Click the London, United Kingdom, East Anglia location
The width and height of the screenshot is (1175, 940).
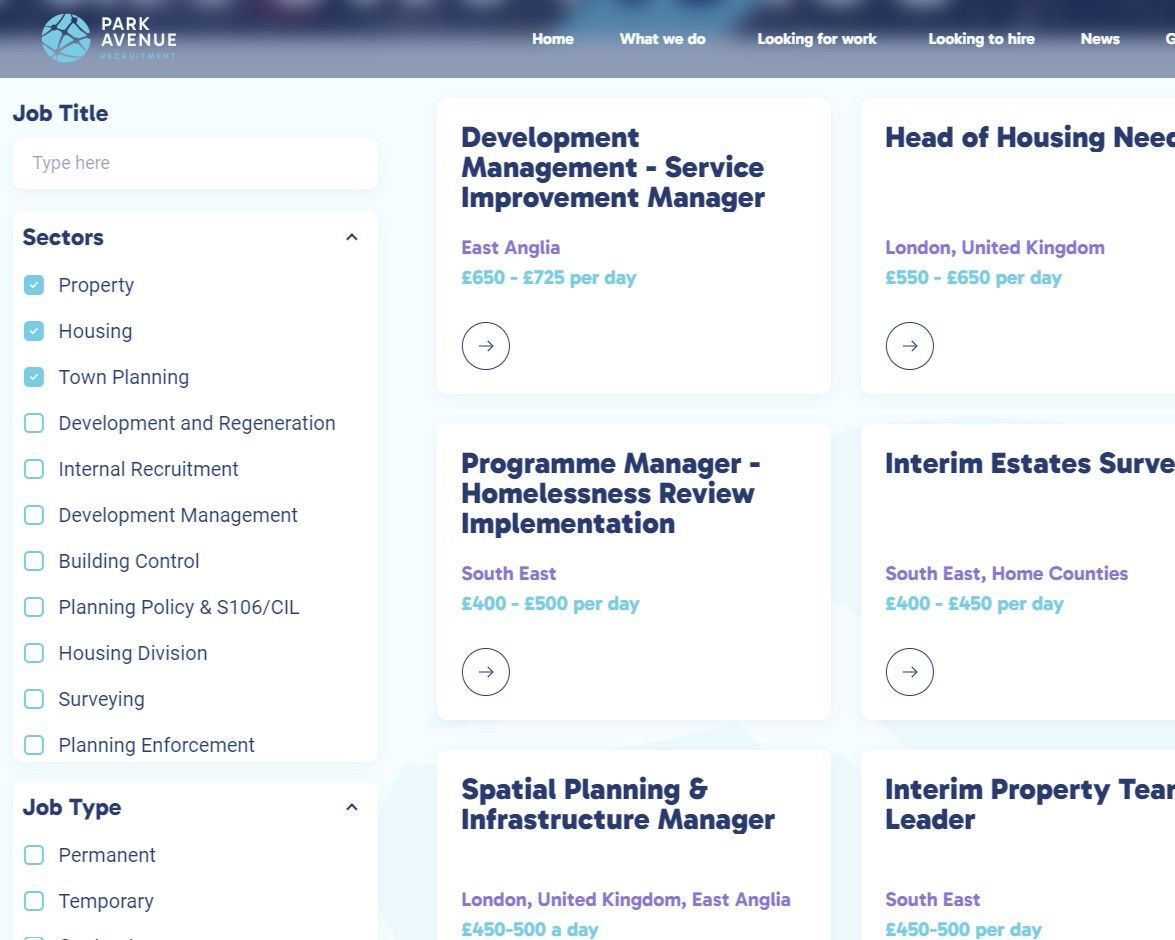[626, 900]
